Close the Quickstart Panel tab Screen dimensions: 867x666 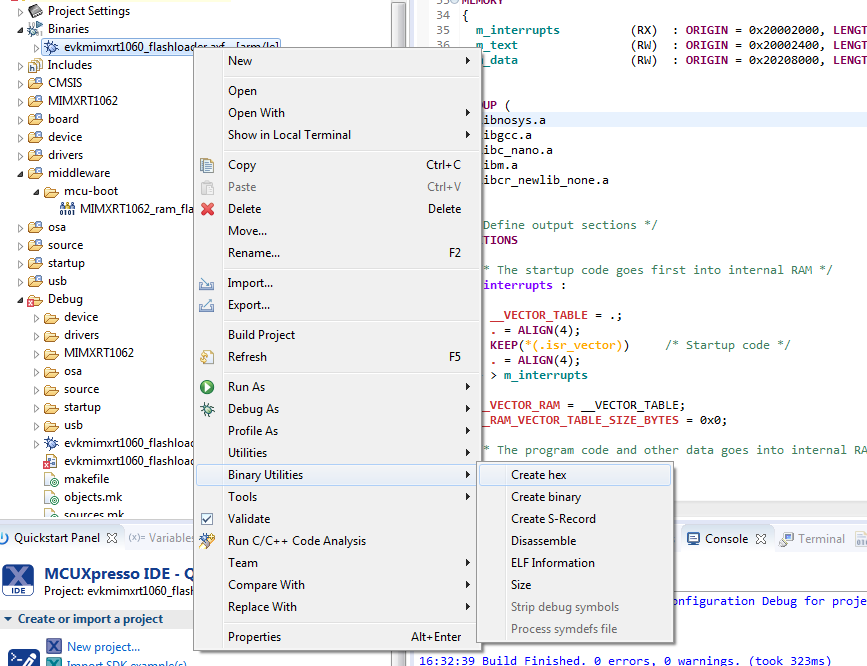pyautogui.click(x=112, y=538)
